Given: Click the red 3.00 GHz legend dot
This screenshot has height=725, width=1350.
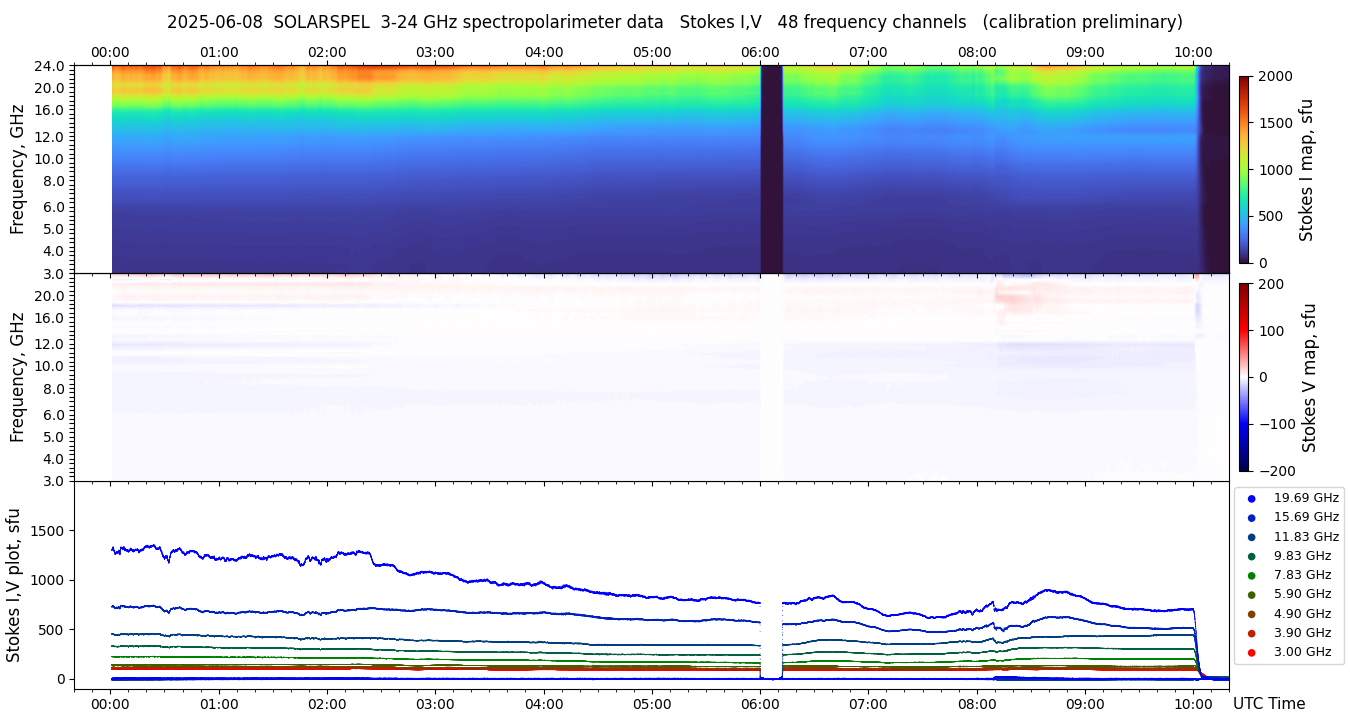Looking at the screenshot, I should click(x=1251, y=652).
